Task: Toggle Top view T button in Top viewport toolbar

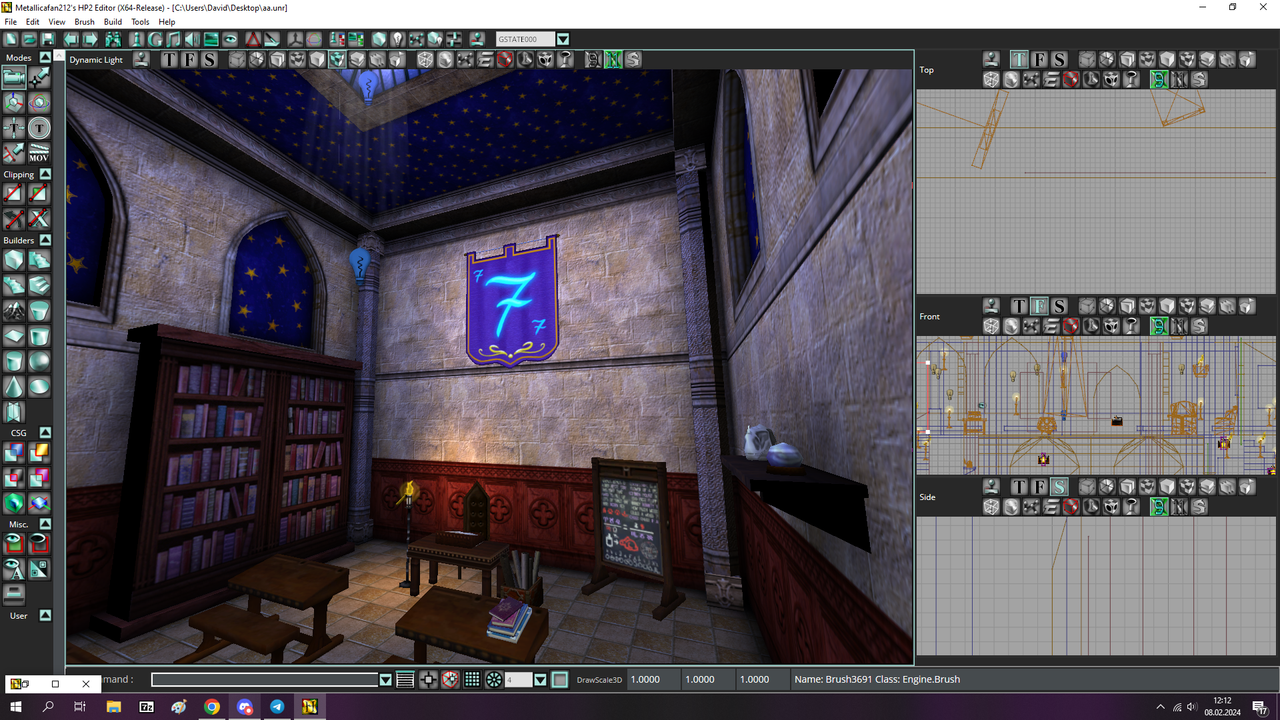Action: pos(1019,60)
